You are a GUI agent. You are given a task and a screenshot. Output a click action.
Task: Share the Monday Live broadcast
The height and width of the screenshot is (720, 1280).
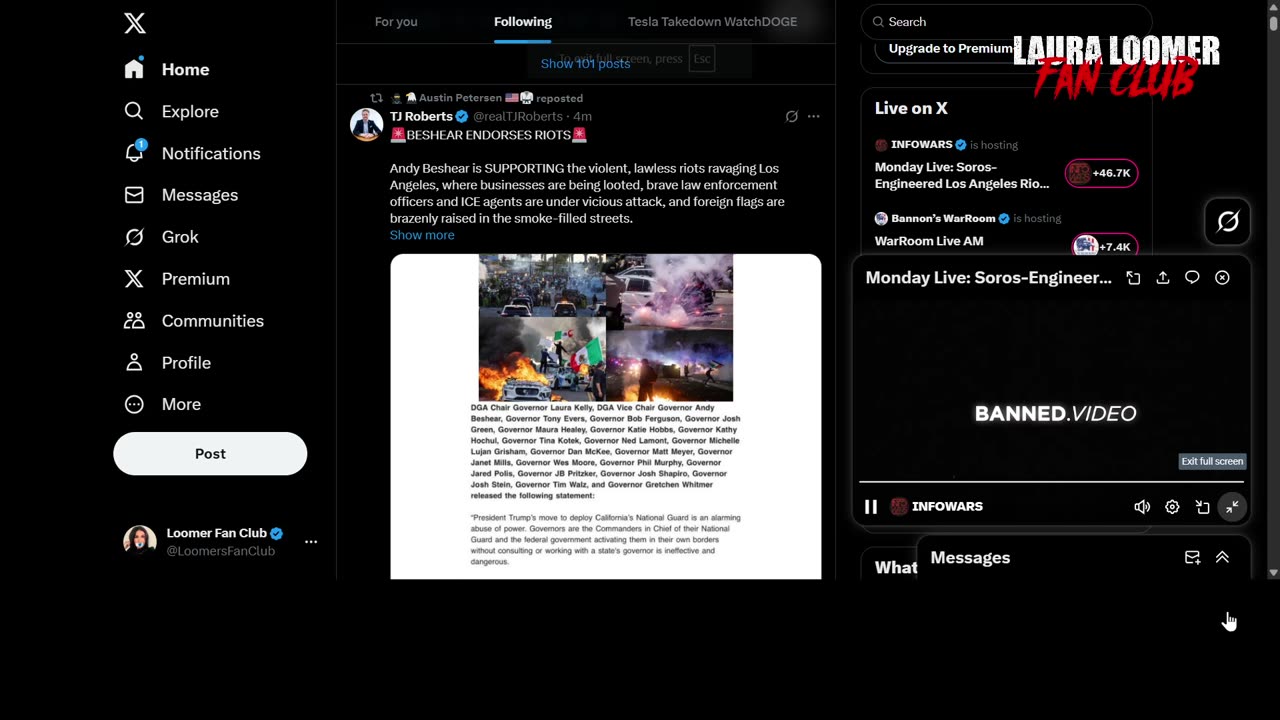click(x=1163, y=278)
